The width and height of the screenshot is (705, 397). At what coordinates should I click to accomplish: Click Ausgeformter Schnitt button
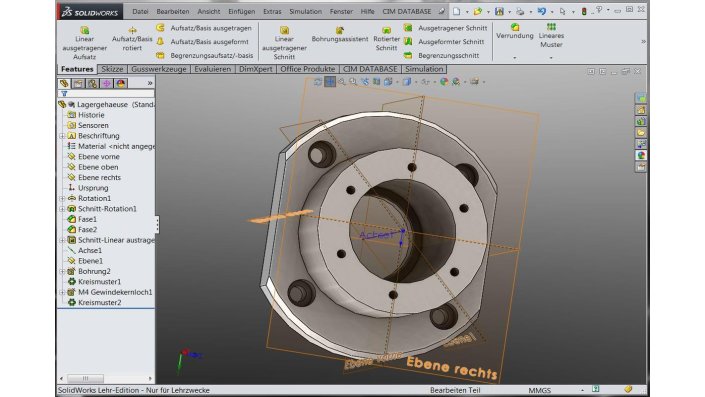(444, 41)
